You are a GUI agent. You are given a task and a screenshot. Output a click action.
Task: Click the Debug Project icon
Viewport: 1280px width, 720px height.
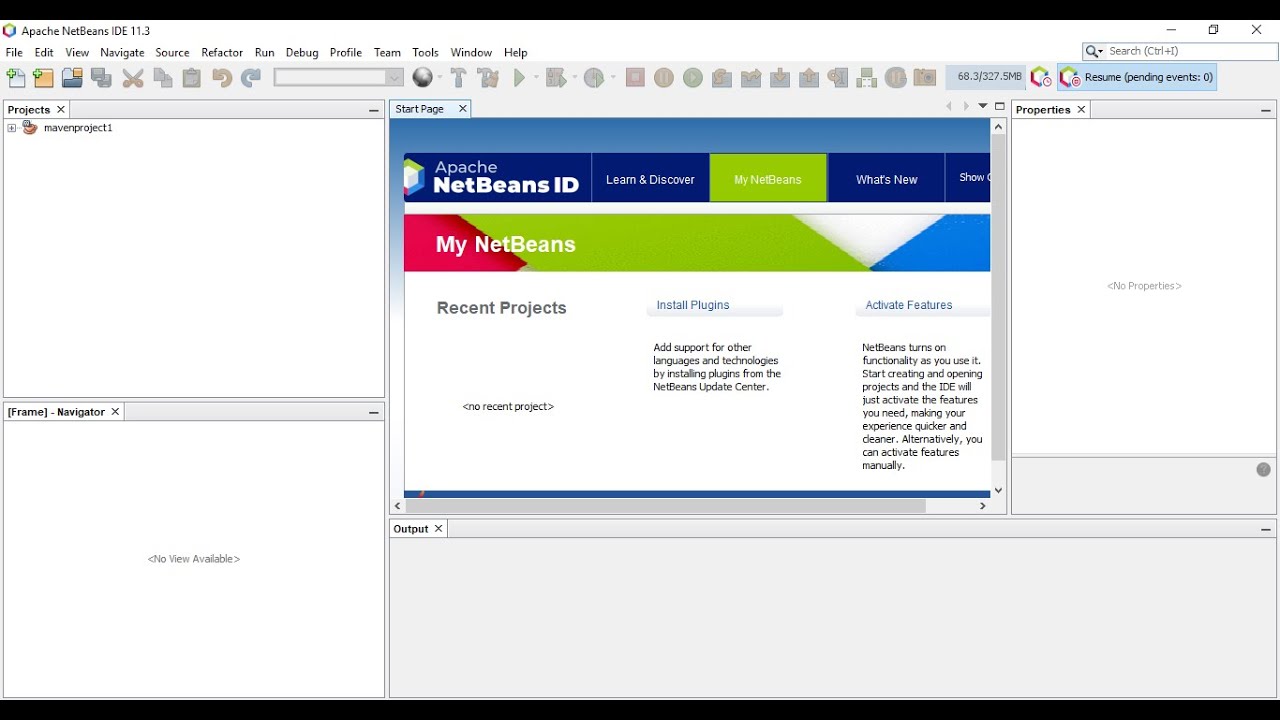pyautogui.click(x=555, y=78)
